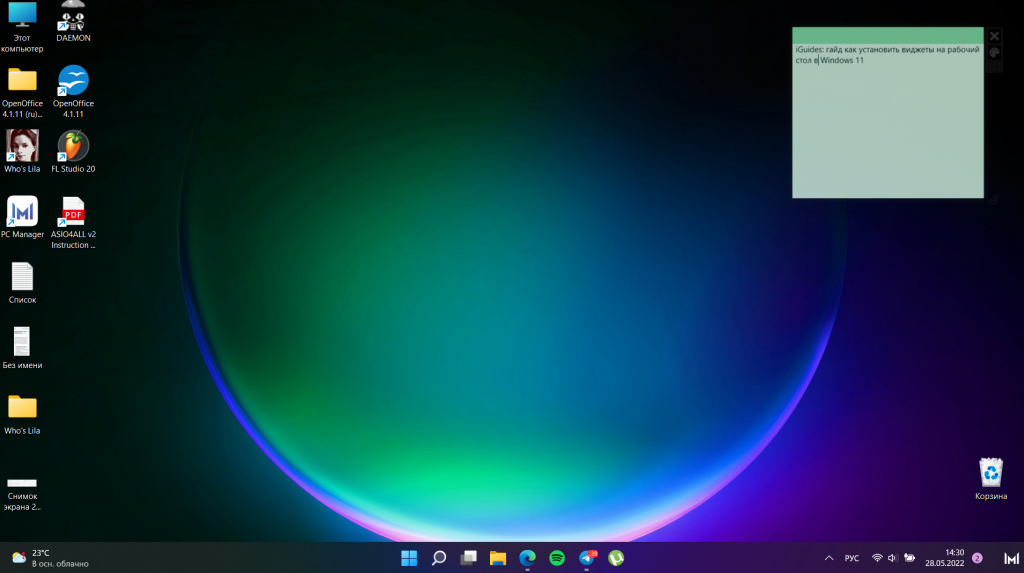Select the Корзина recycle bin icon
Screen dimensions: 1024x573
[x=990, y=478]
